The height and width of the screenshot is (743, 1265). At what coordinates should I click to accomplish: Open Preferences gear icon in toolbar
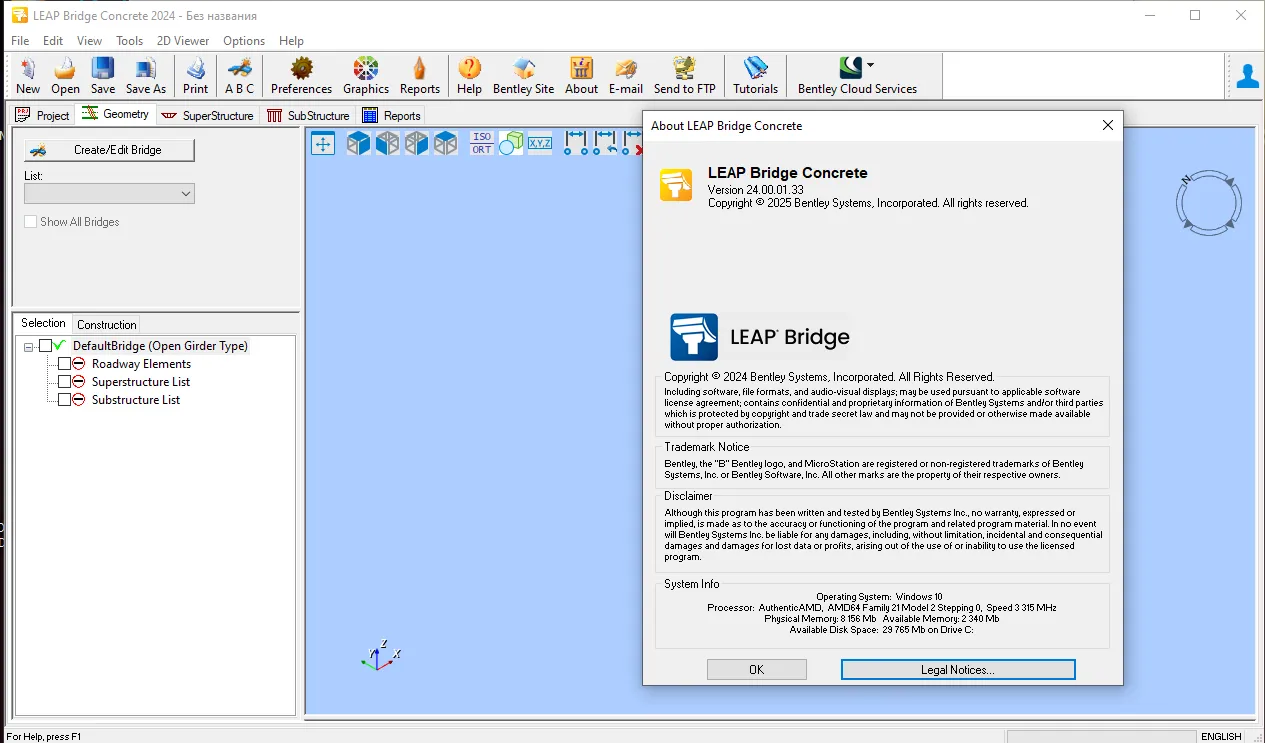click(x=302, y=69)
